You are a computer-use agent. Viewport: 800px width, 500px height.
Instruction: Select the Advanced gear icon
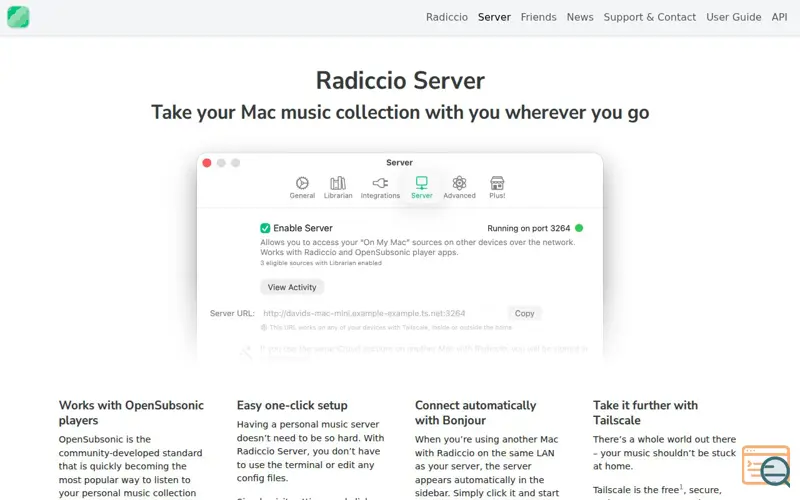tap(459, 183)
